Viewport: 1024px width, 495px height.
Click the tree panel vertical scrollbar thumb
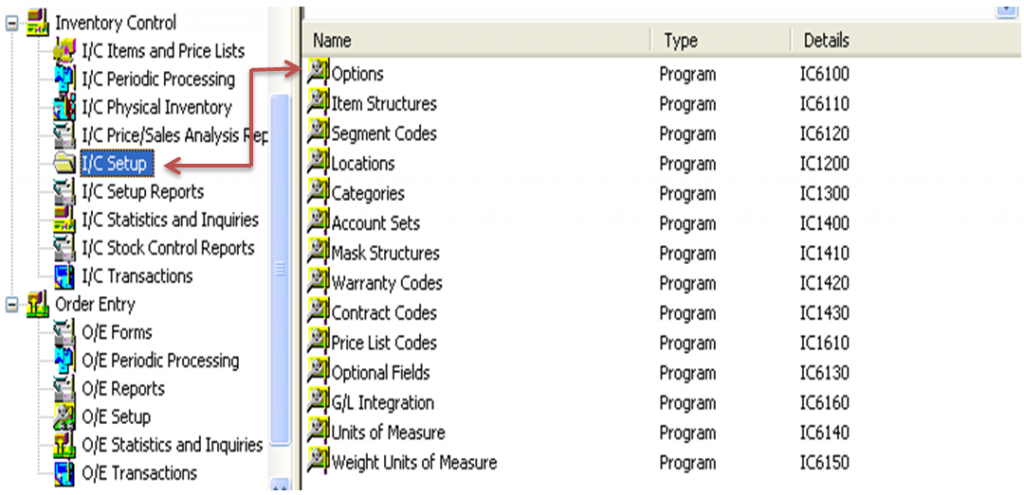(x=280, y=269)
